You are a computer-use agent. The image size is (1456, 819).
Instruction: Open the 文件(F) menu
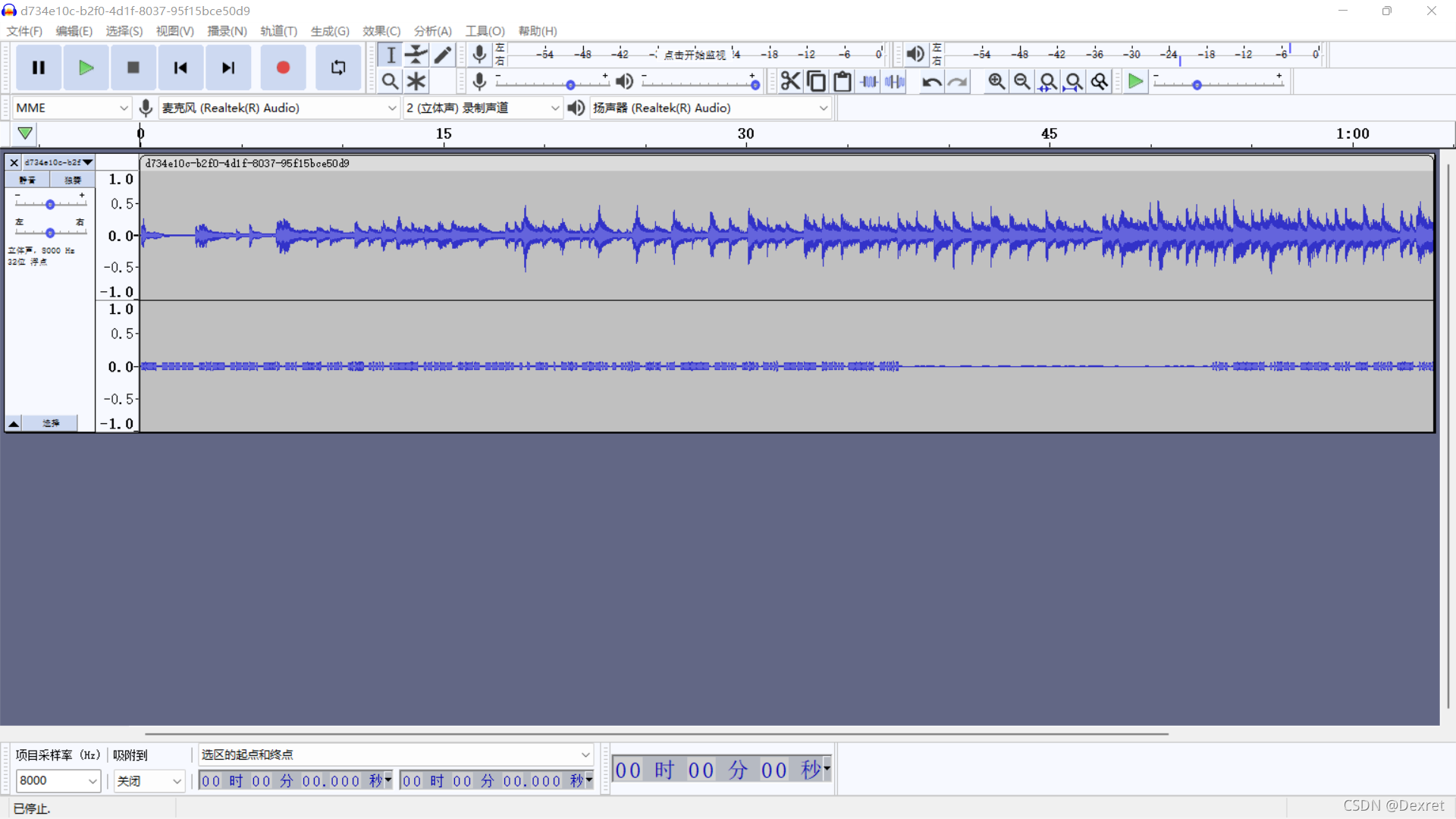(24, 31)
